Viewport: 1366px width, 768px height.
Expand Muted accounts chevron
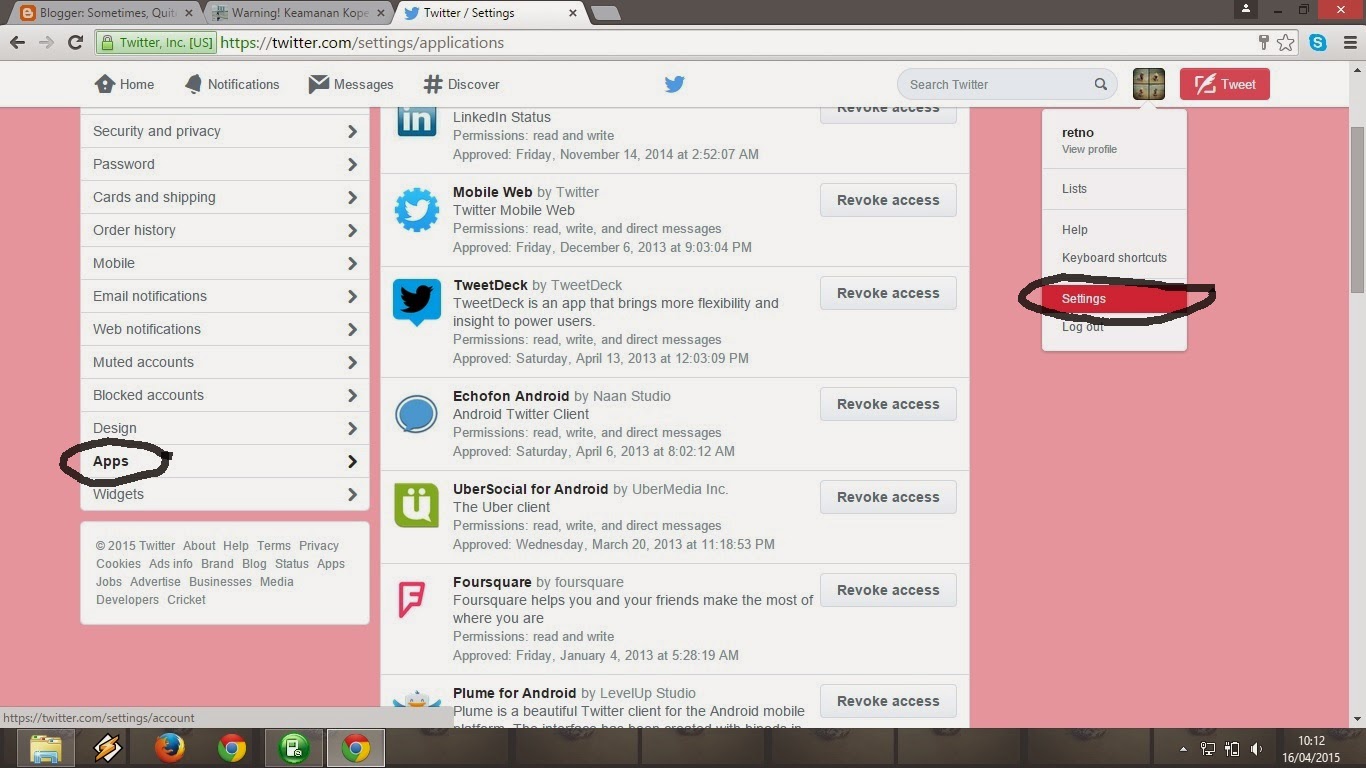[352, 362]
